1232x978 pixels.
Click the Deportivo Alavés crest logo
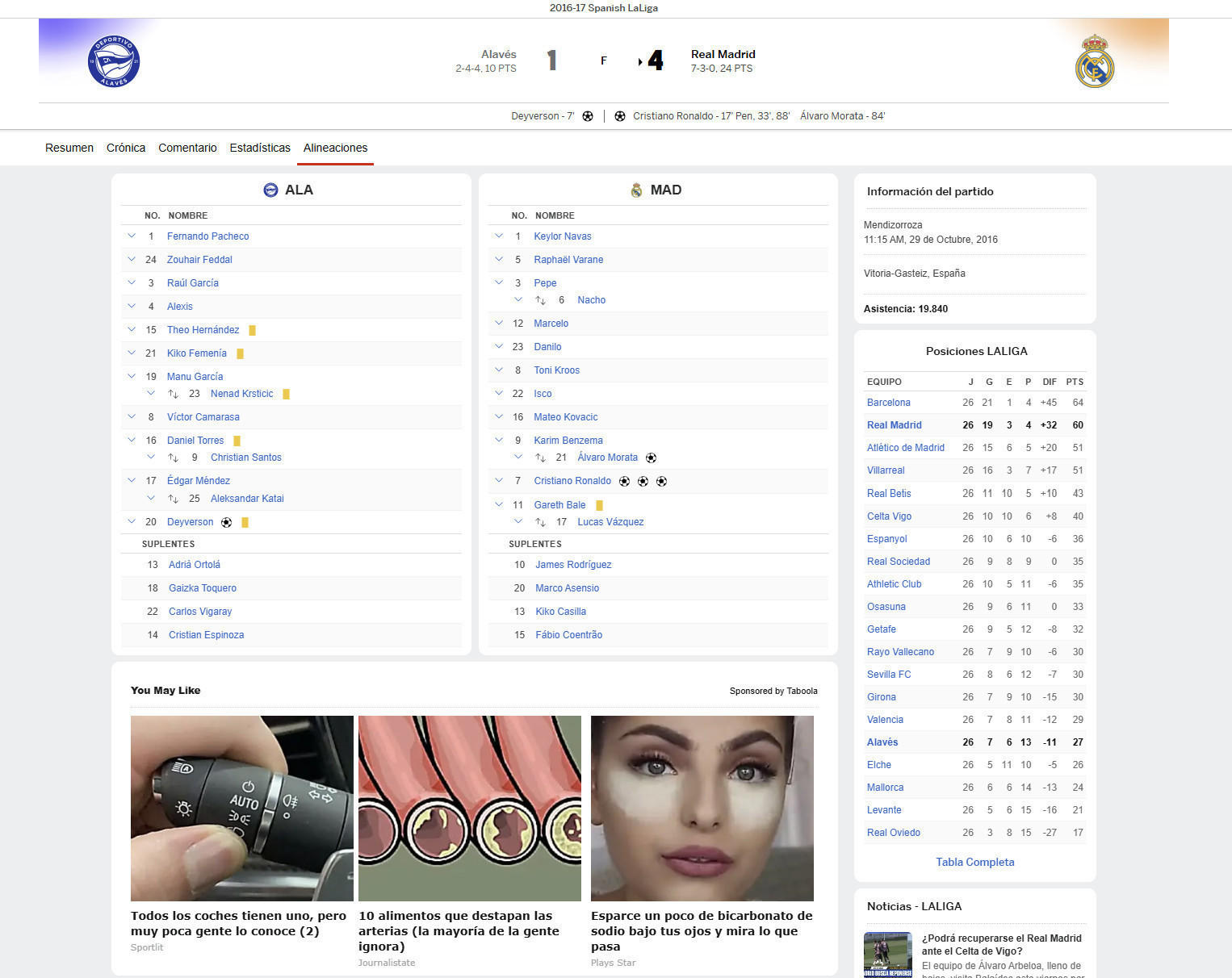(114, 61)
